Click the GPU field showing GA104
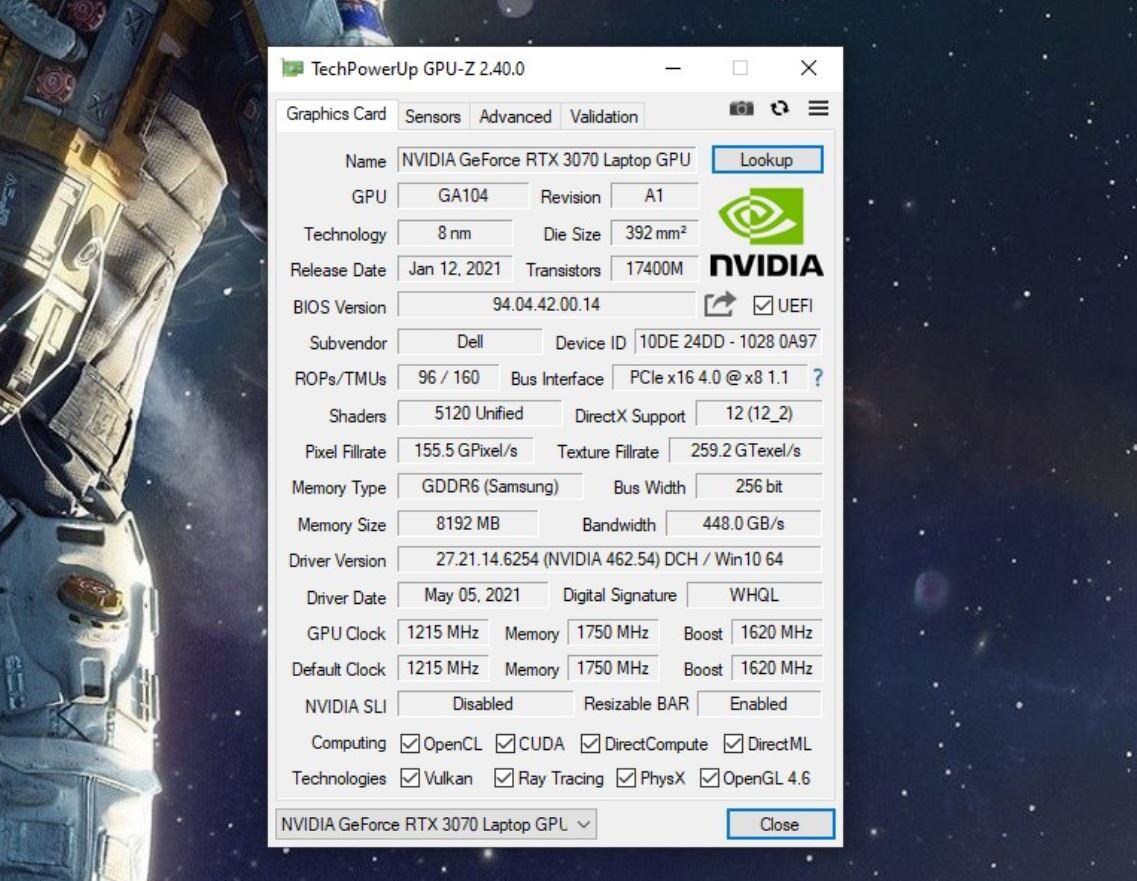Screen dimensions: 1137x881 click(463, 196)
